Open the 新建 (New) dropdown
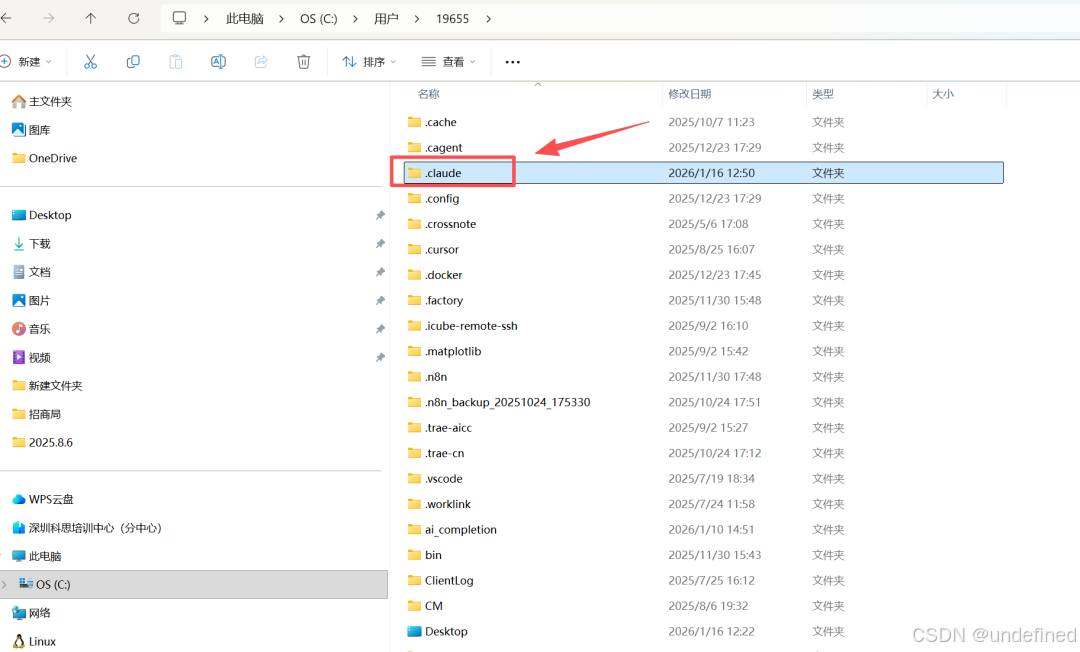The height and width of the screenshot is (652, 1080). click(26, 62)
